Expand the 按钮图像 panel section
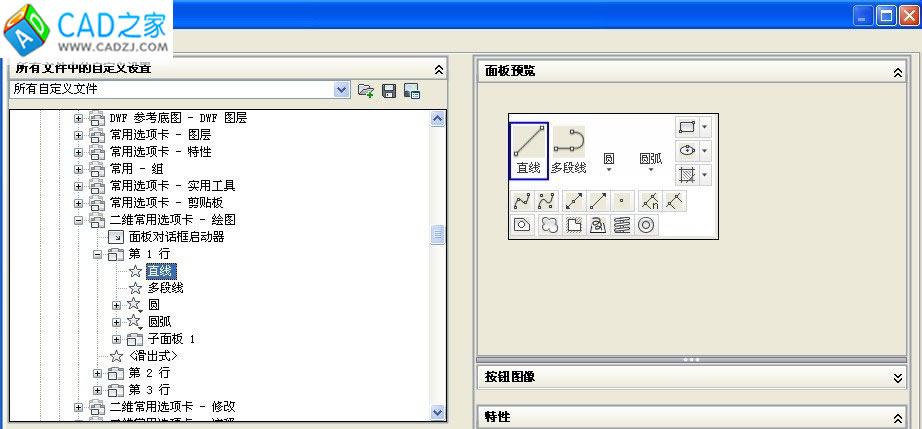This screenshot has height=429, width=922. pyautogui.click(x=896, y=377)
